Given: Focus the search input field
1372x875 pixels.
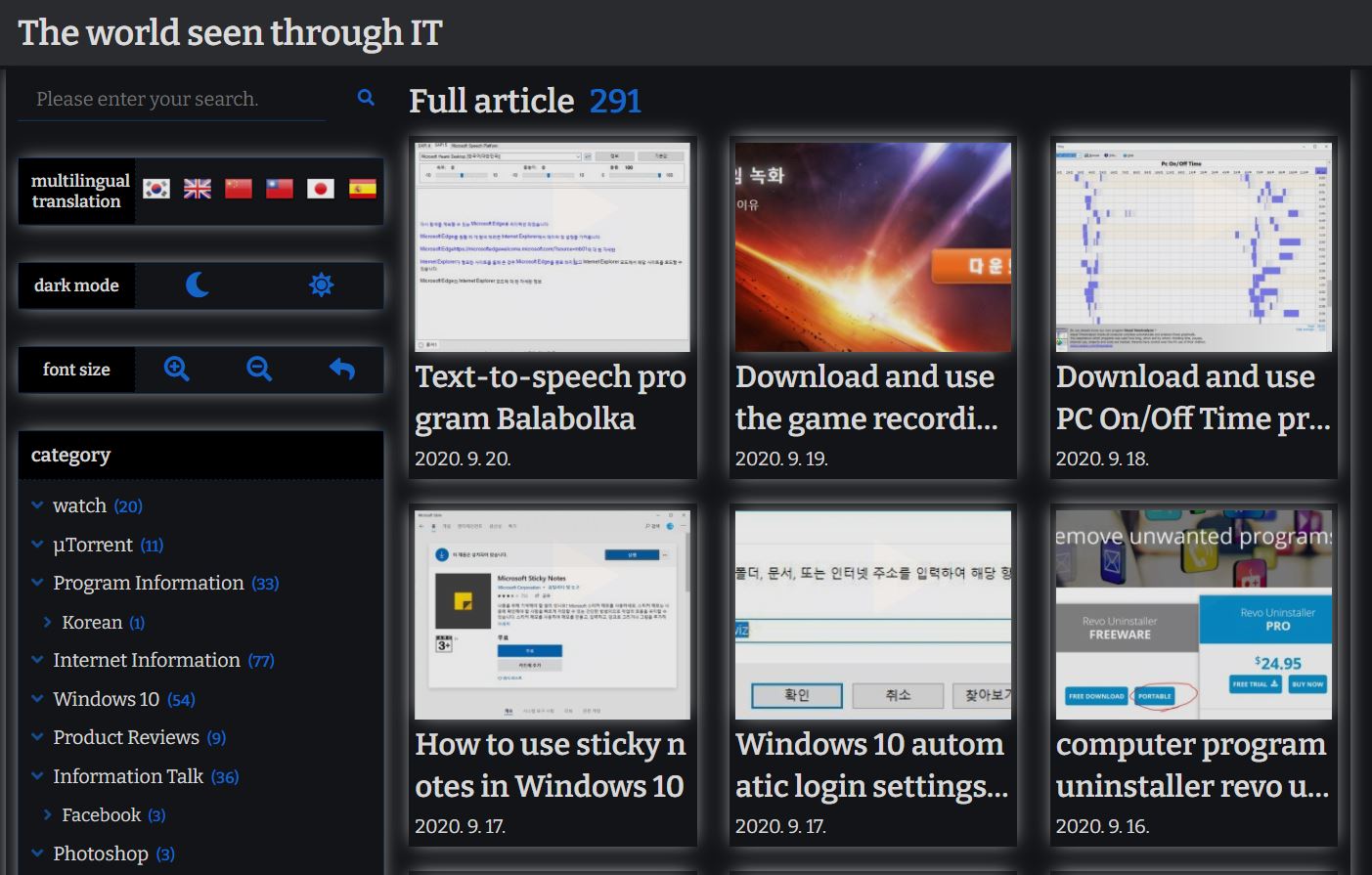Looking at the screenshot, I should [x=172, y=99].
